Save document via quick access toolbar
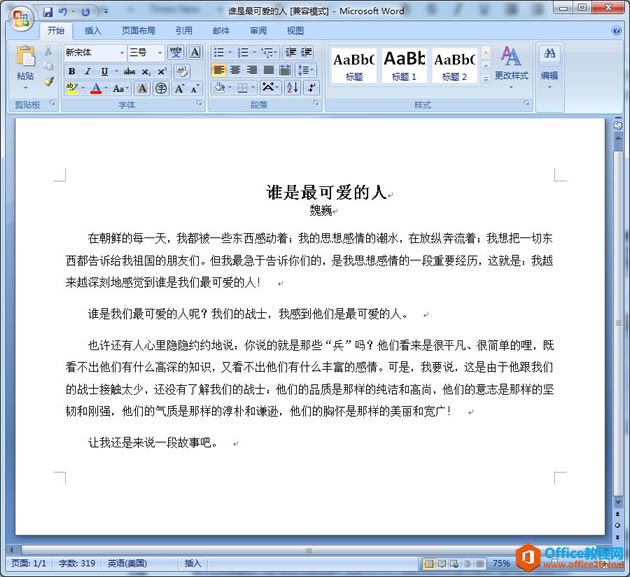The height and width of the screenshot is (577, 630). [x=48, y=12]
